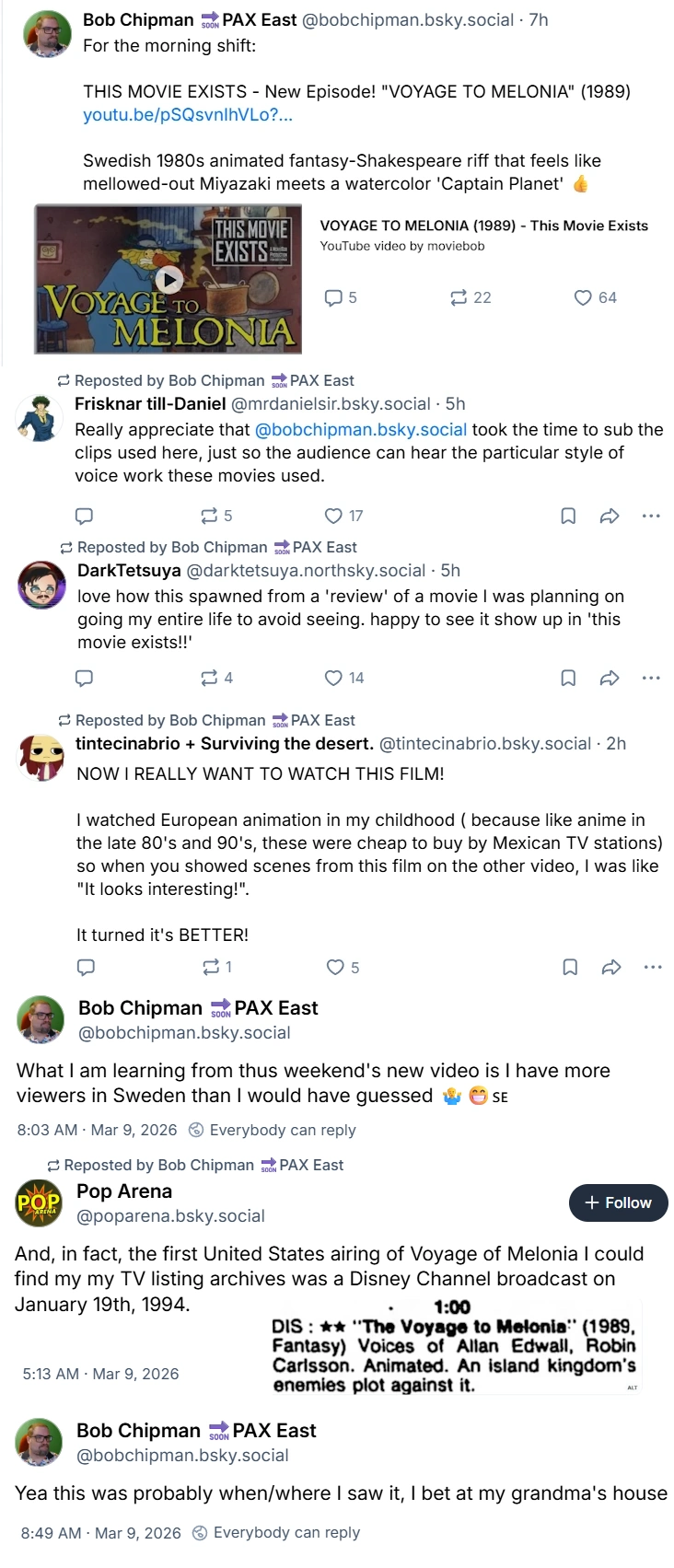Open more options on tintecinabrio's post

point(653,967)
